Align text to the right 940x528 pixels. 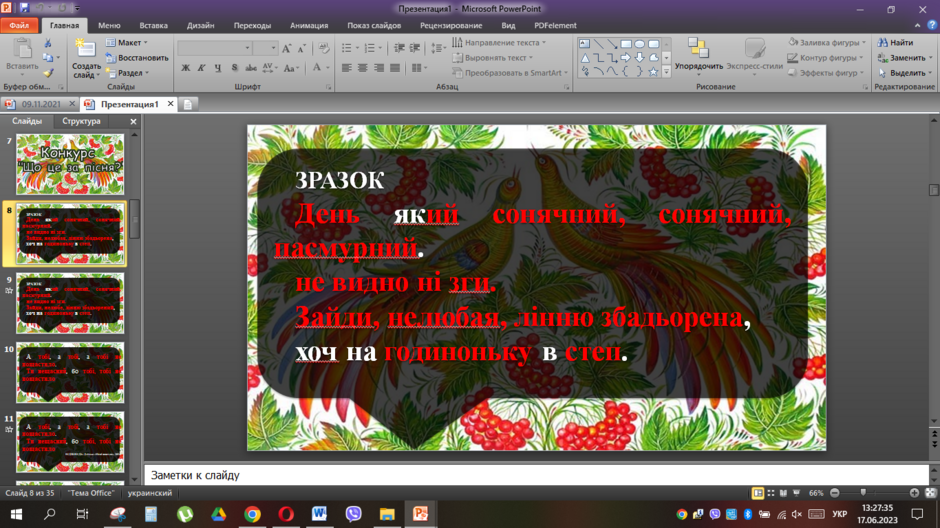coord(379,68)
